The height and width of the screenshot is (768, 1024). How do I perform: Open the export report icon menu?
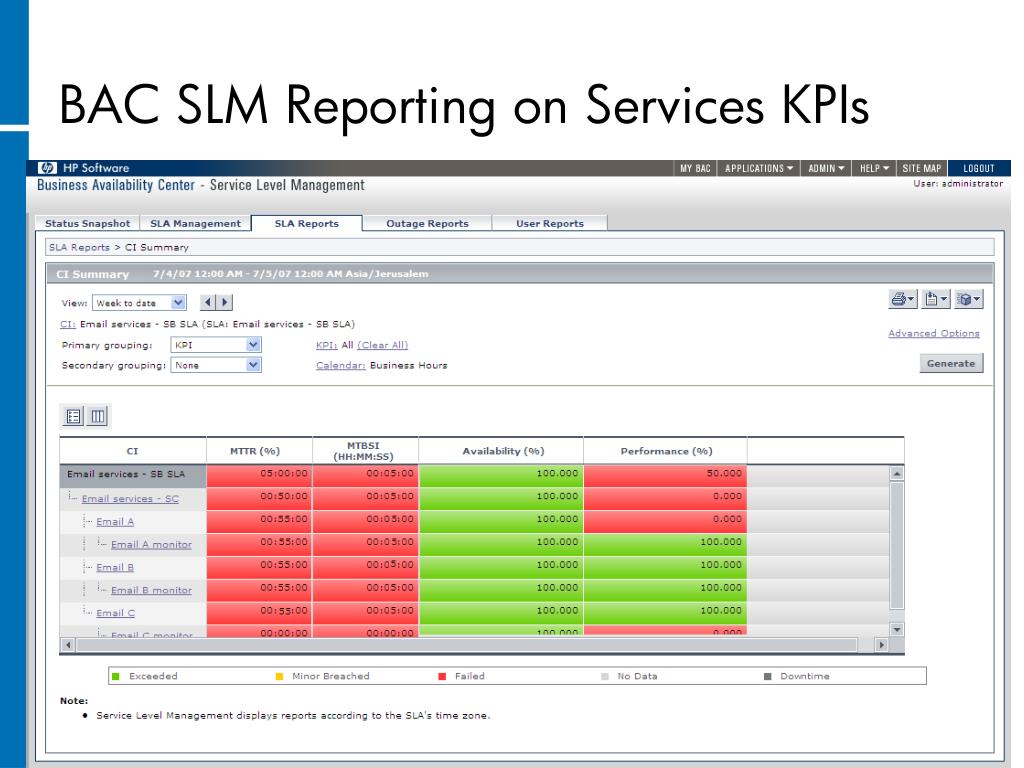[x=936, y=299]
